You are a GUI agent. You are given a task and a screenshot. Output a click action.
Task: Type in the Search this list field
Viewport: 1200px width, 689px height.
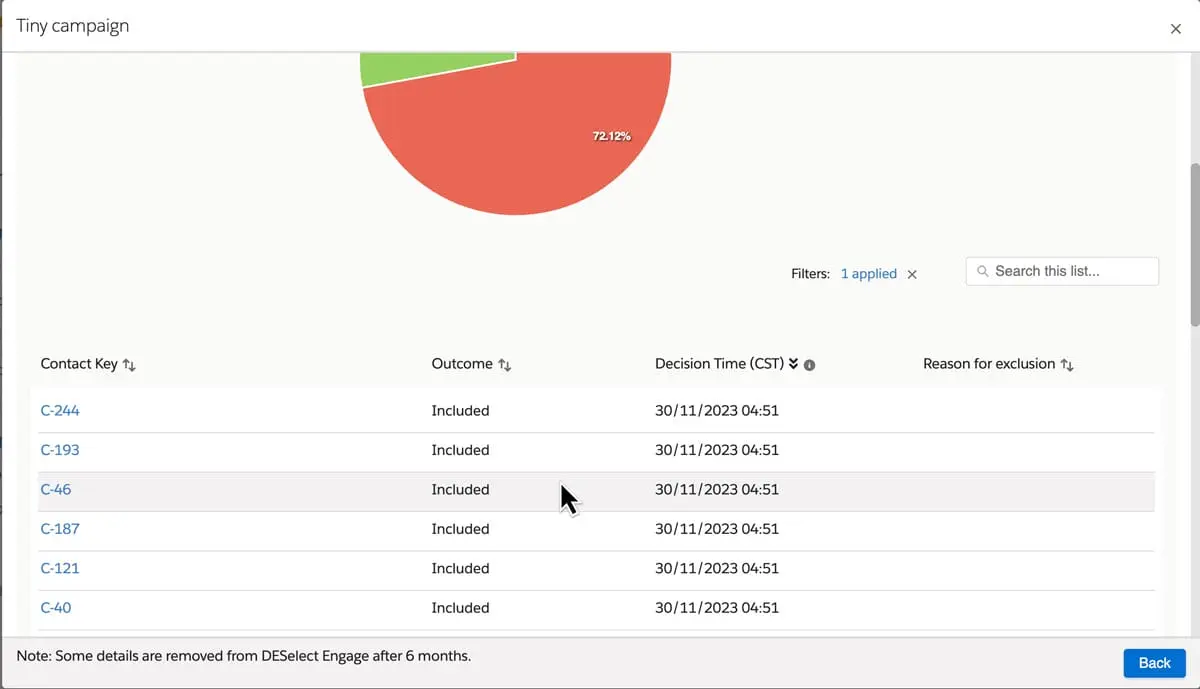click(x=1070, y=271)
